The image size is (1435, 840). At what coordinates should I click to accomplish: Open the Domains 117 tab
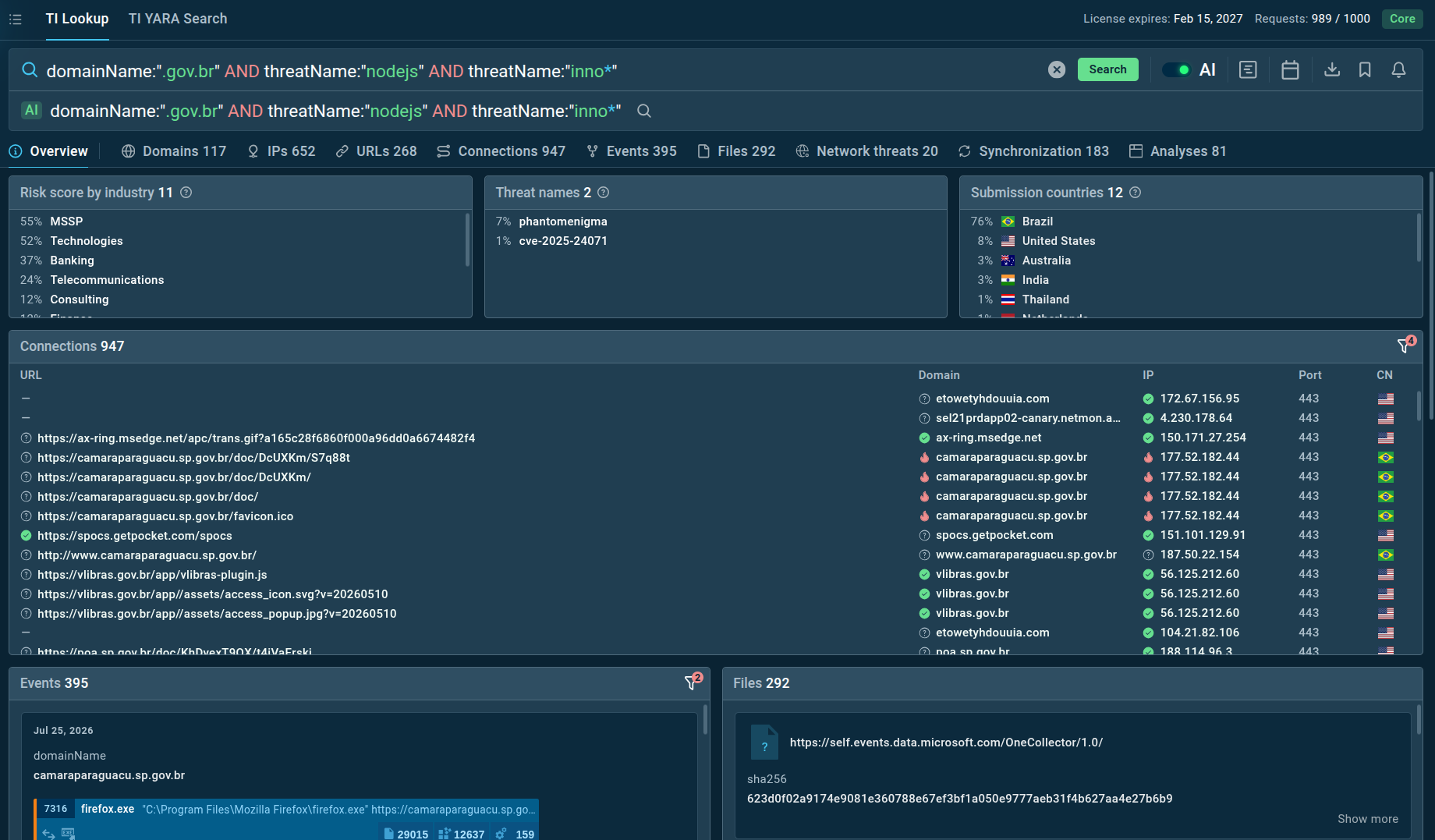click(x=174, y=151)
